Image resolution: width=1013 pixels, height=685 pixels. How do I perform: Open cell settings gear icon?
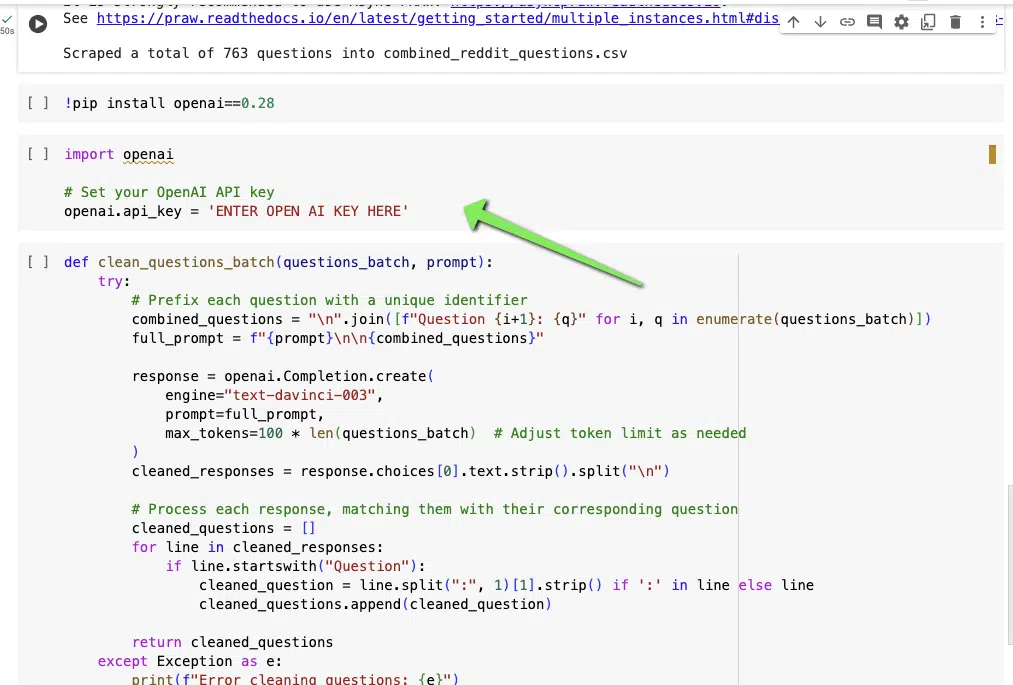(901, 22)
